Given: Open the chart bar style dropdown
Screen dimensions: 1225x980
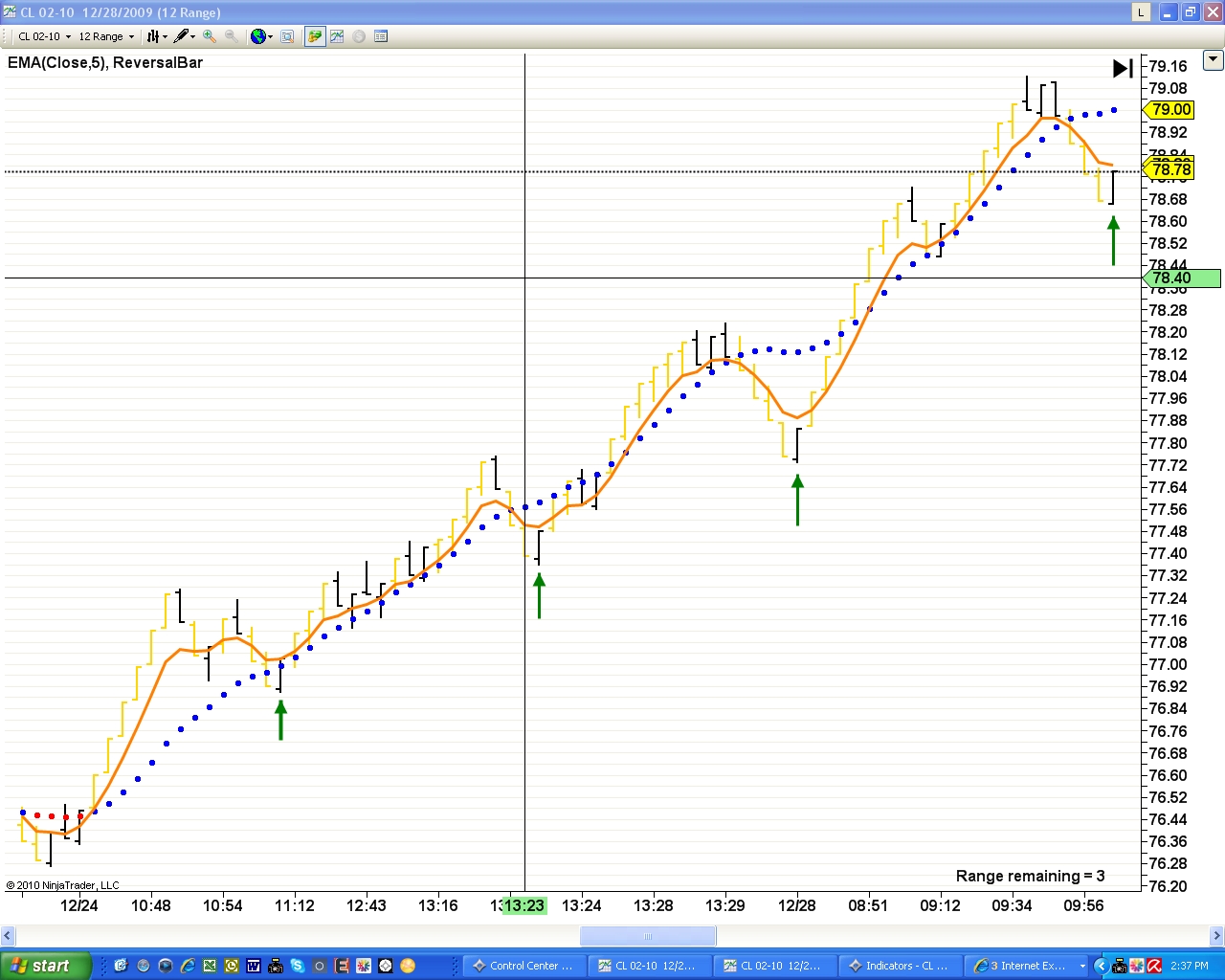Looking at the screenshot, I should (157, 36).
